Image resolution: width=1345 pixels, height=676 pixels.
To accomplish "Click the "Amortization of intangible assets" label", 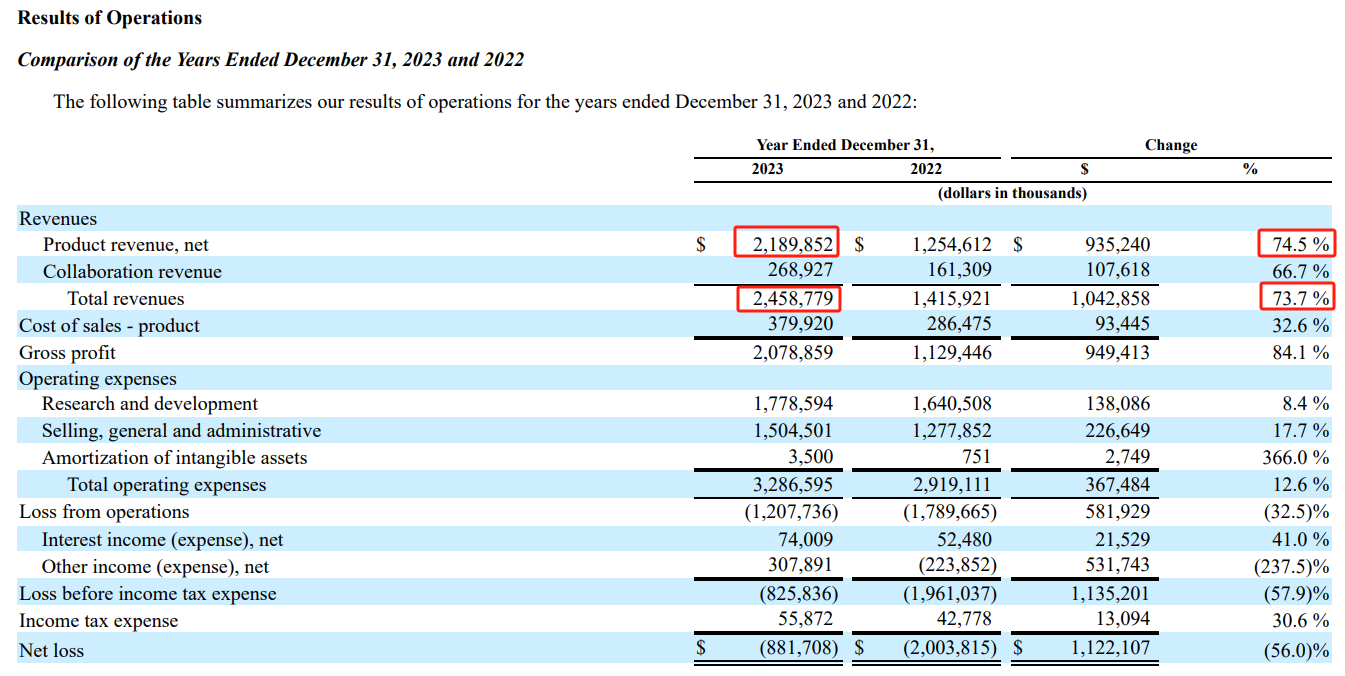I will pos(174,458).
